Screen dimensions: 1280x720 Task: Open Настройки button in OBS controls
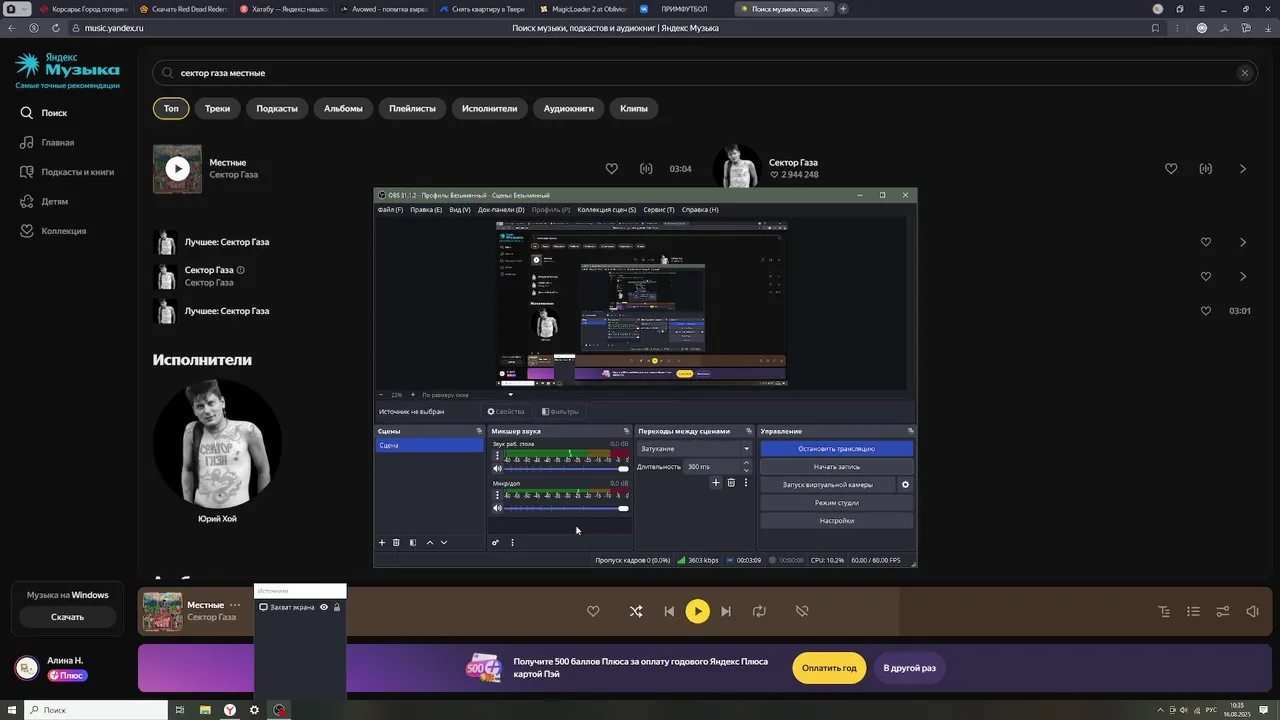[837, 521]
